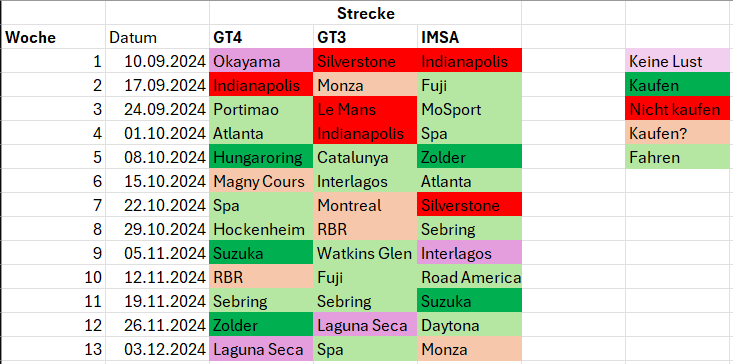Click the Magny Cours cell
Viewport: 733px width, 364px height.
(x=261, y=181)
